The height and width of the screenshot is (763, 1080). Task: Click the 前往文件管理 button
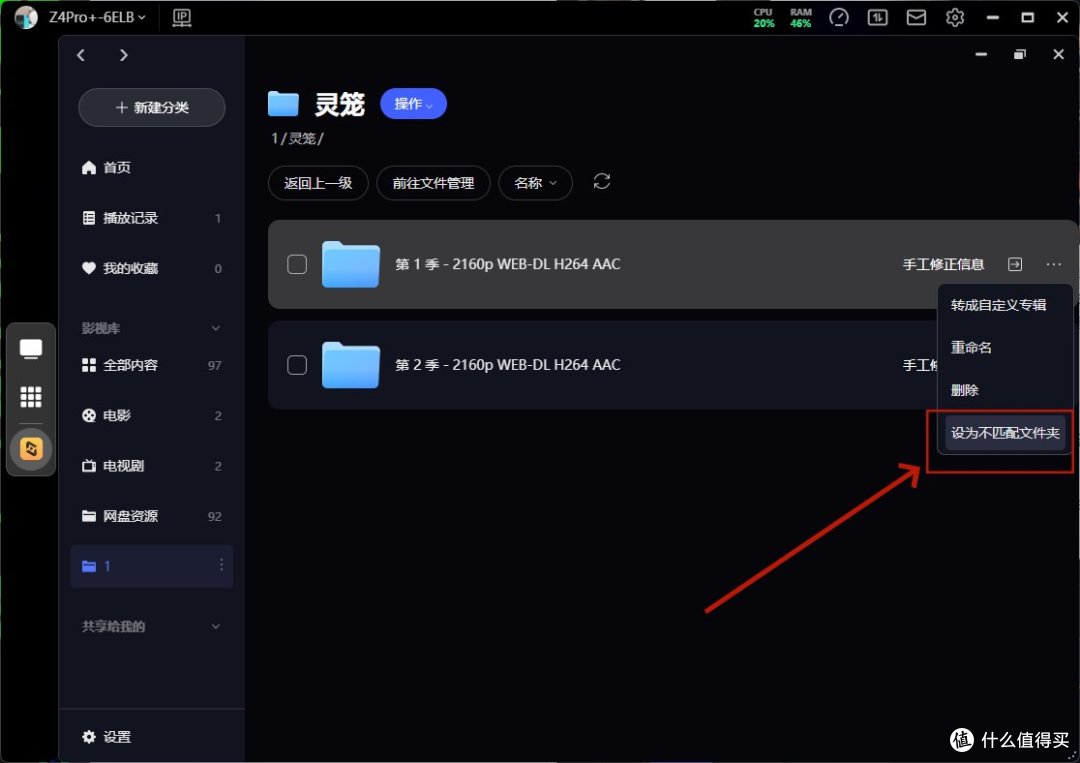coord(433,183)
